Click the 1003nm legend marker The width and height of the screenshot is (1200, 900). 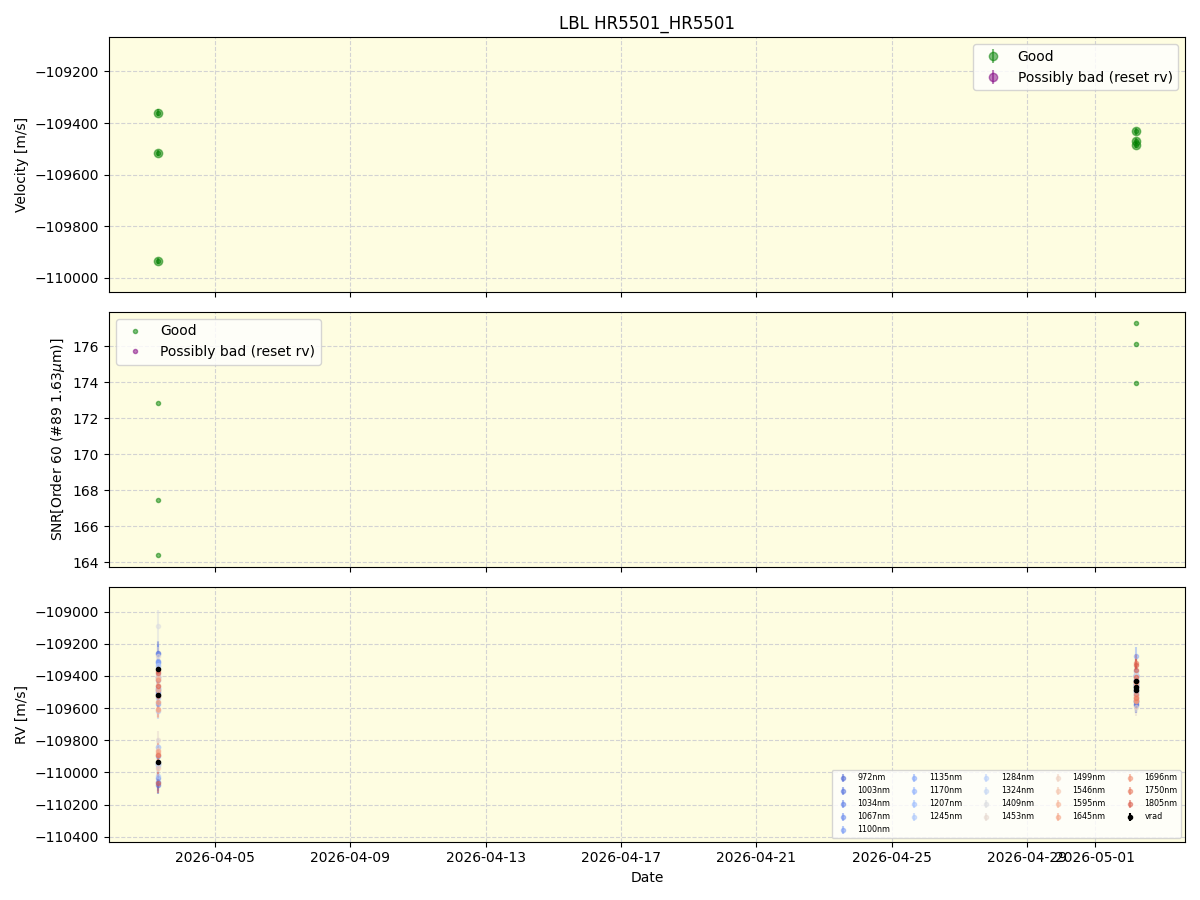click(x=843, y=791)
